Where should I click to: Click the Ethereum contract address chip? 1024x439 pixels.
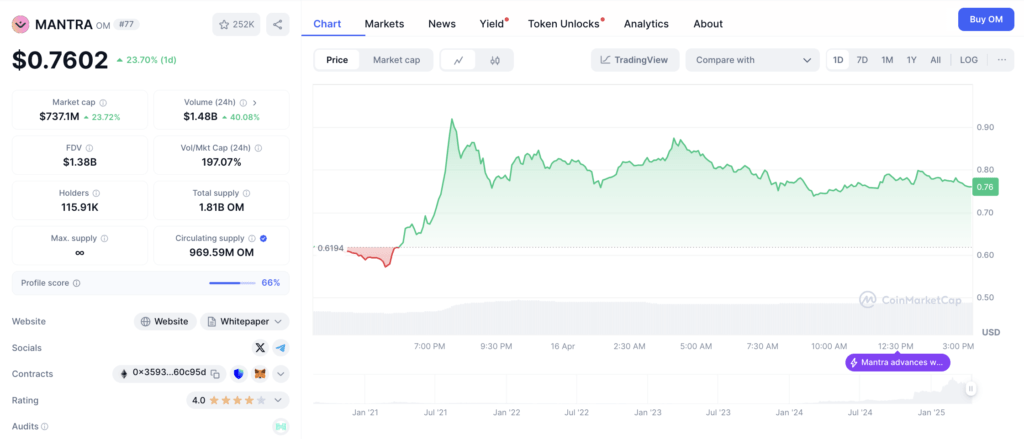tap(169, 374)
